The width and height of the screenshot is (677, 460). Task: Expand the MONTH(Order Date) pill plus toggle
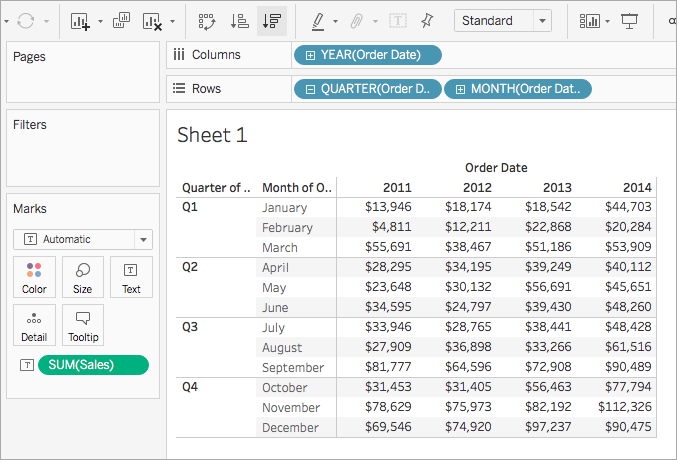(460, 89)
